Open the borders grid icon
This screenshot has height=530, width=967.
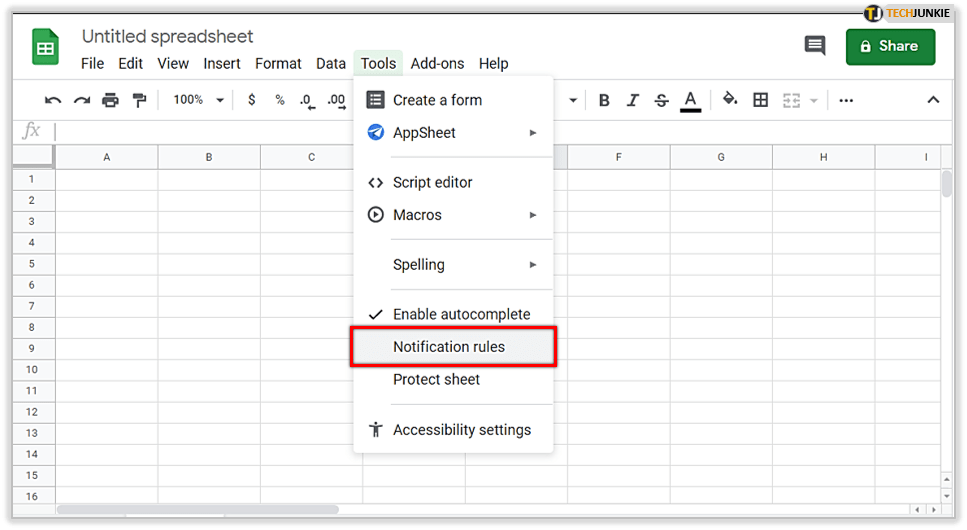(x=761, y=100)
